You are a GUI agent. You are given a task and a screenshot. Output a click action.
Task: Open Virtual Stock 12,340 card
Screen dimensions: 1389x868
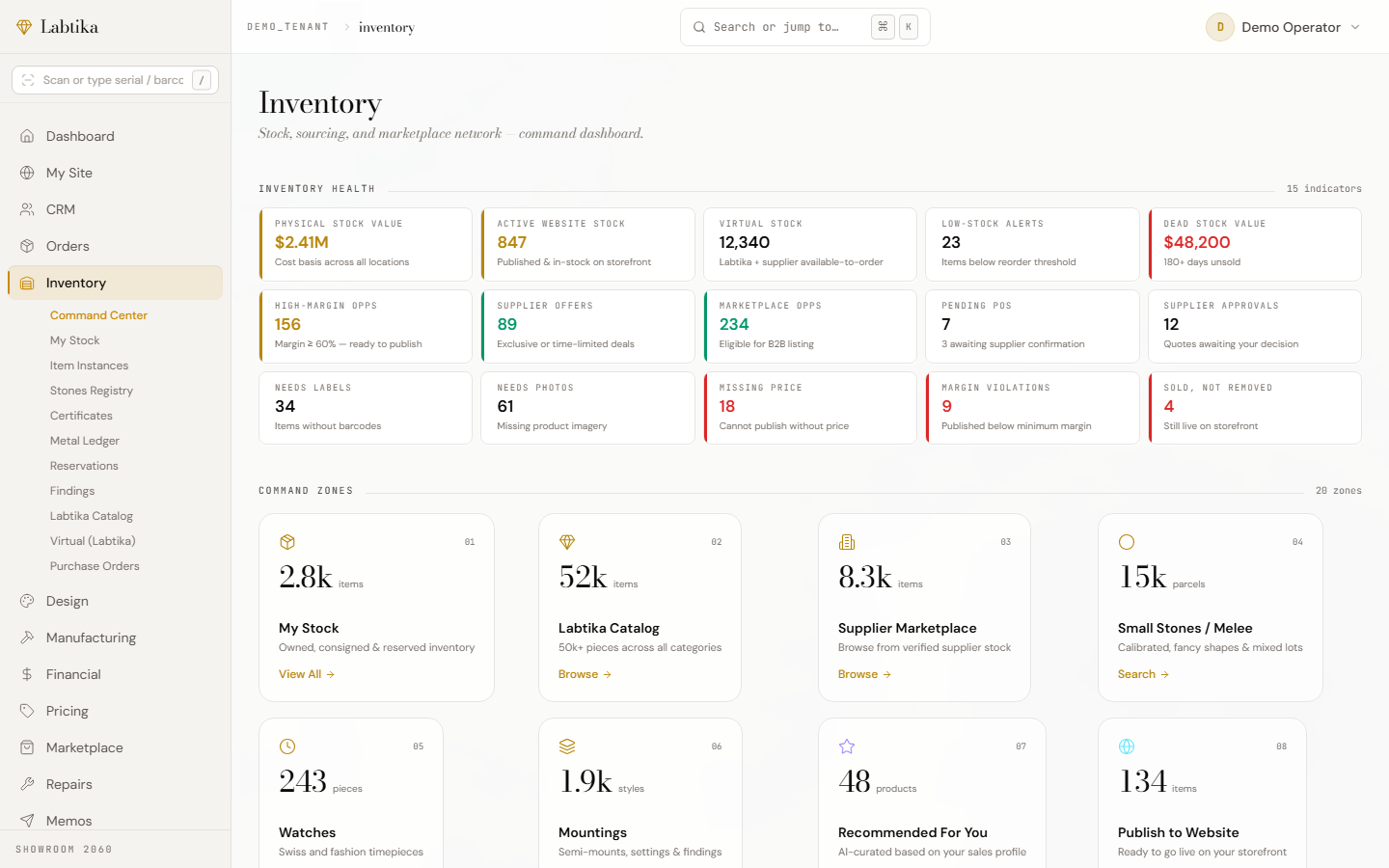click(x=810, y=244)
